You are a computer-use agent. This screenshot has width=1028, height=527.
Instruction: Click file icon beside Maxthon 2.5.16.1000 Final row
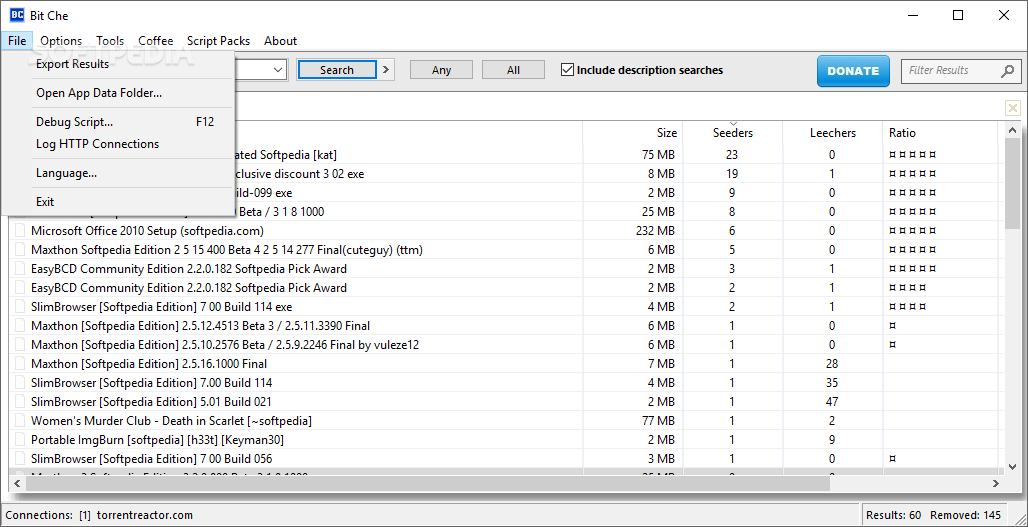pos(20,364)
